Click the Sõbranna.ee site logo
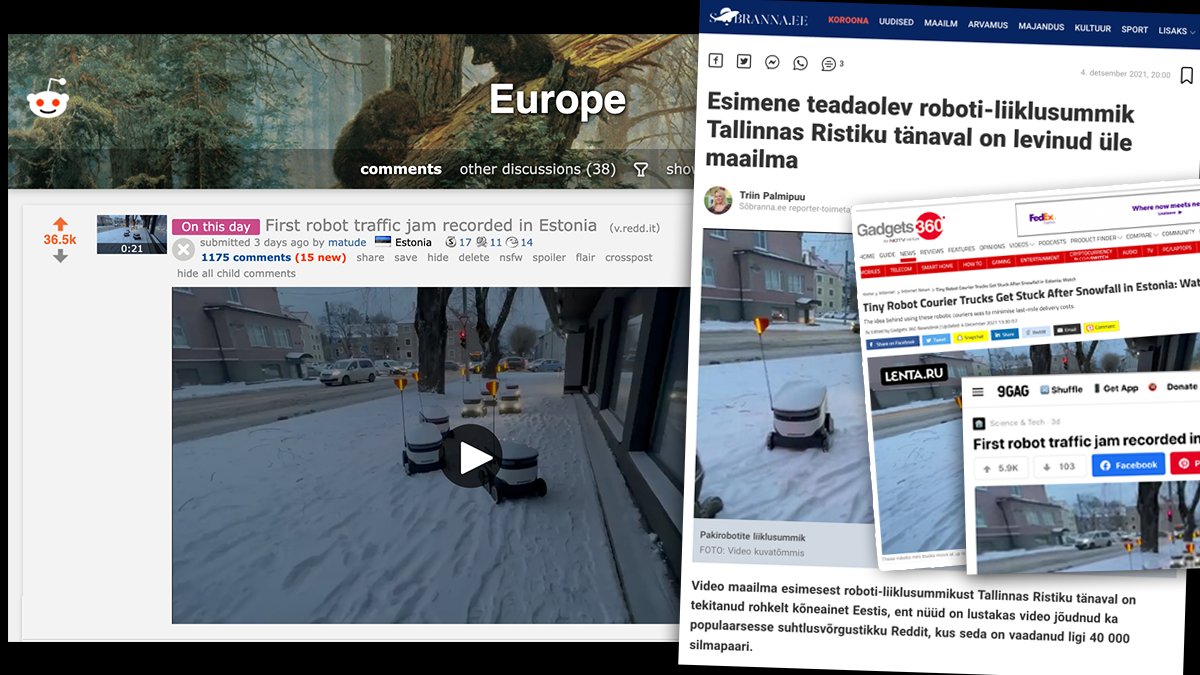 point(758,18)
